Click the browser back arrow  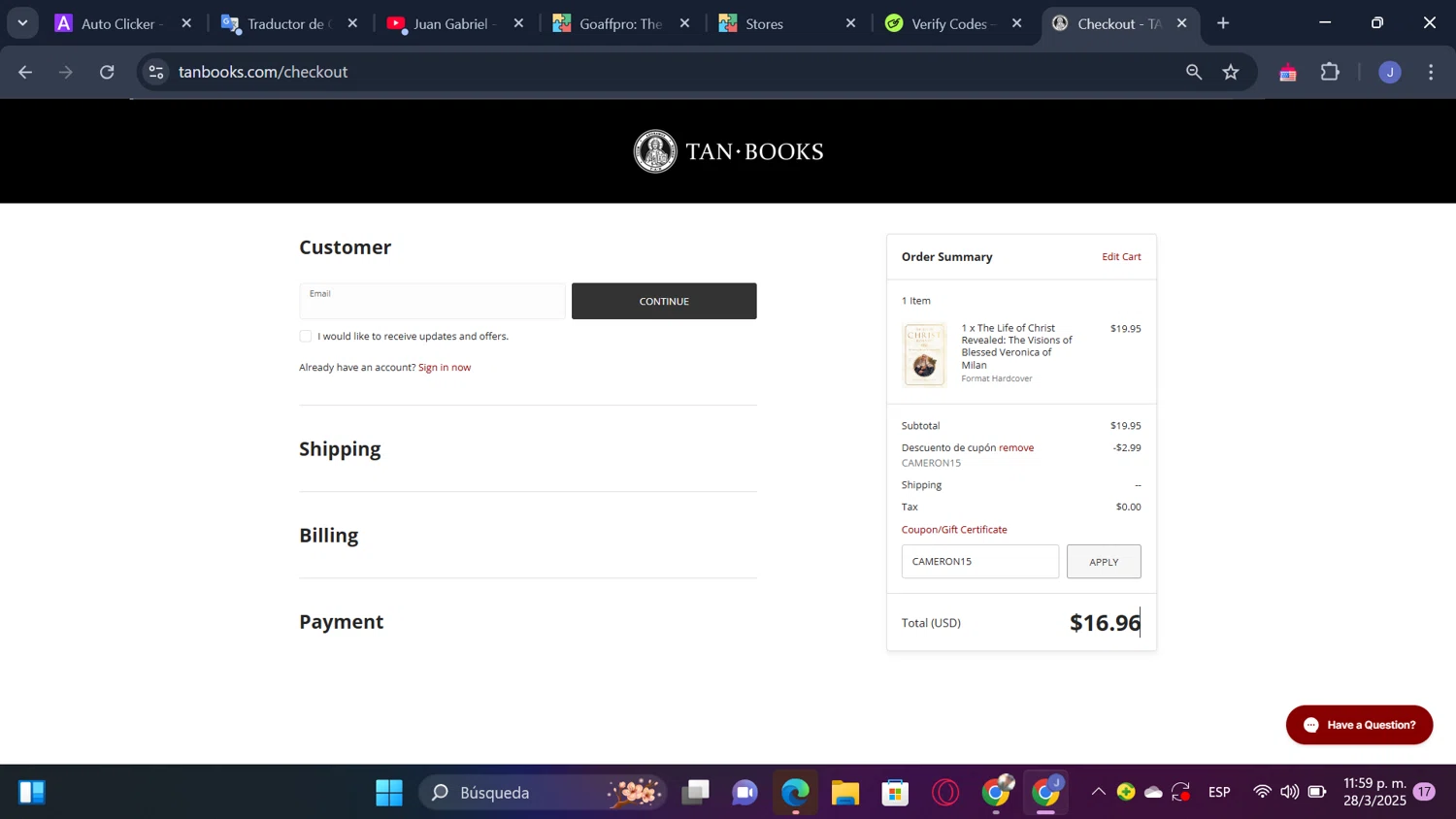click(x=25, y=72)
